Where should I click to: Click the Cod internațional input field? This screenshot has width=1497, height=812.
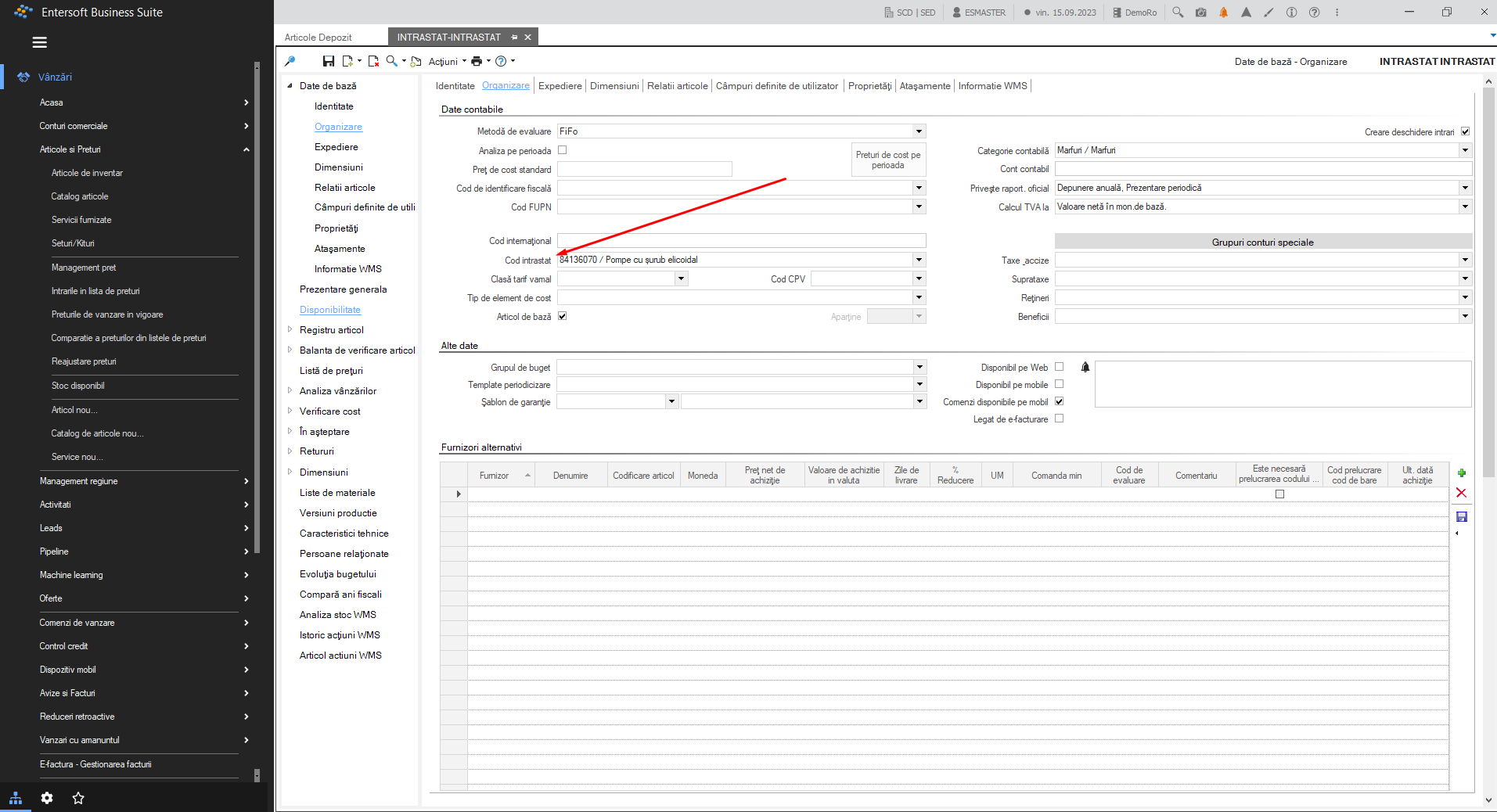coord(742,241)
